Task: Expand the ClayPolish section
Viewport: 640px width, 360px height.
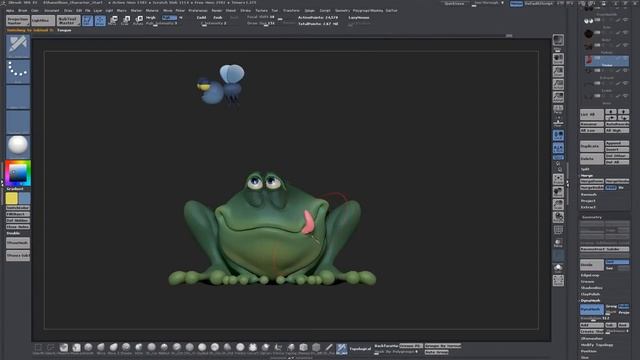Action: tap(590, 294)
